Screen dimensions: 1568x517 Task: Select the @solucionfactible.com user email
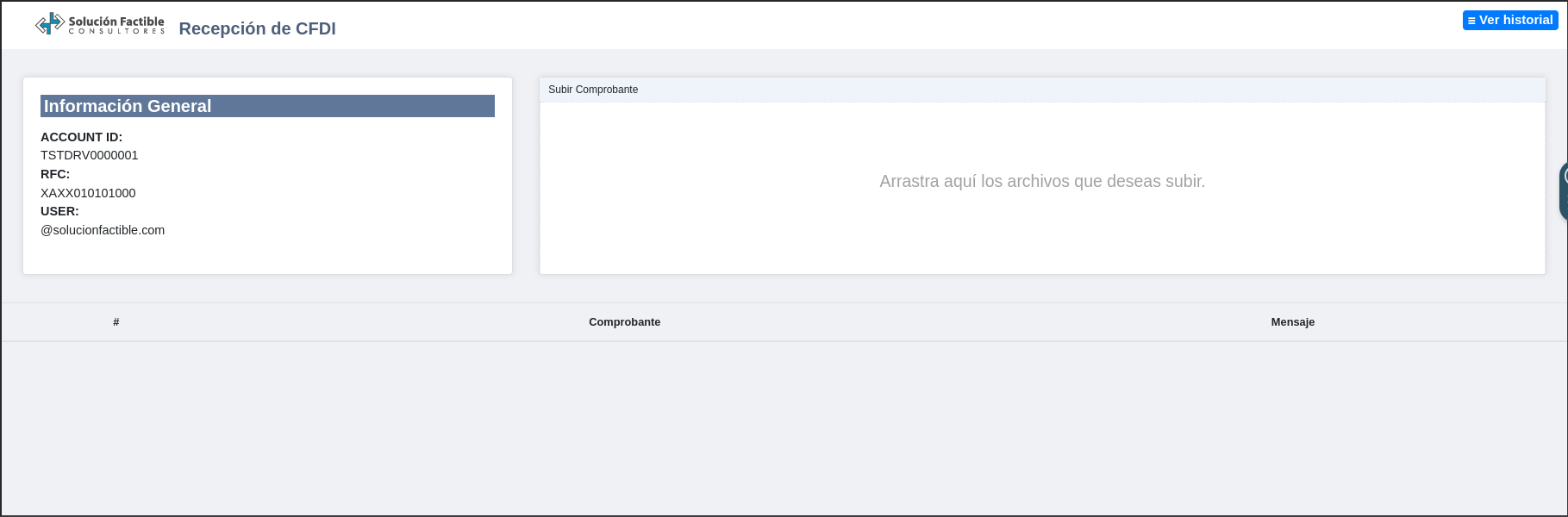pyautogui.click(x=103, y=230)
